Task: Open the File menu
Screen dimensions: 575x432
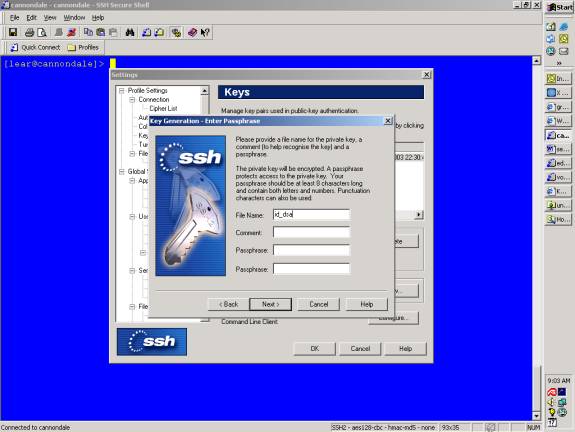Action: point(14,18)
